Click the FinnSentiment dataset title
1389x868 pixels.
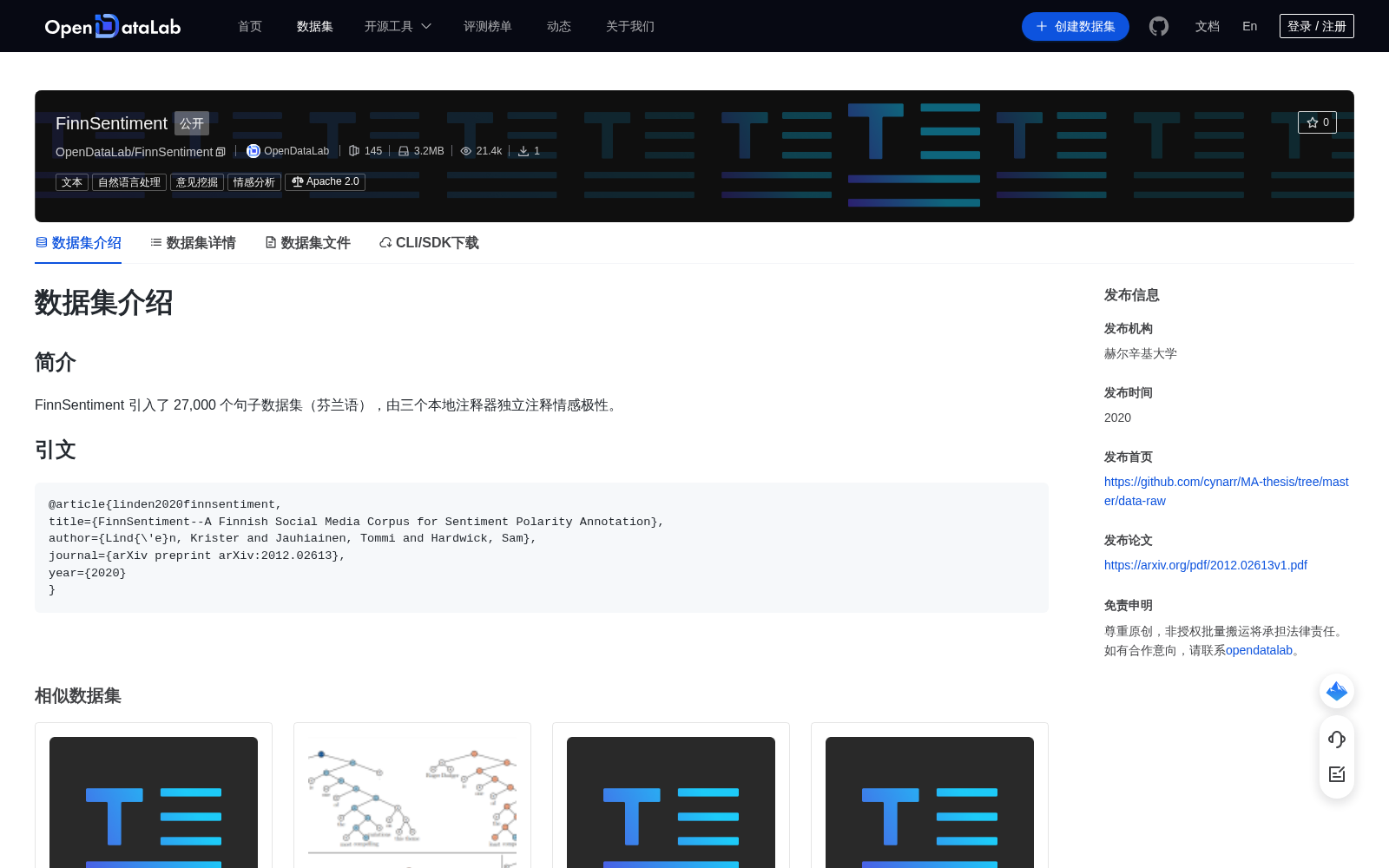(111, 123)
